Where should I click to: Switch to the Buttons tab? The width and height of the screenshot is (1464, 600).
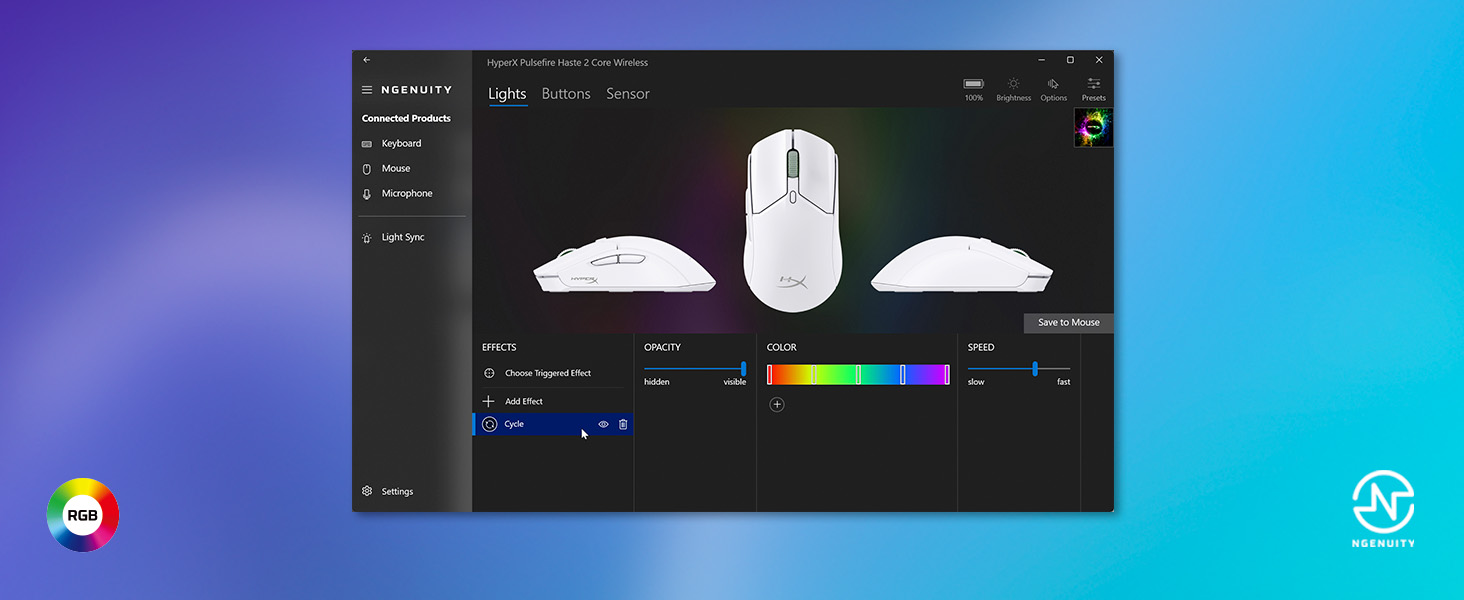(566, 93)
